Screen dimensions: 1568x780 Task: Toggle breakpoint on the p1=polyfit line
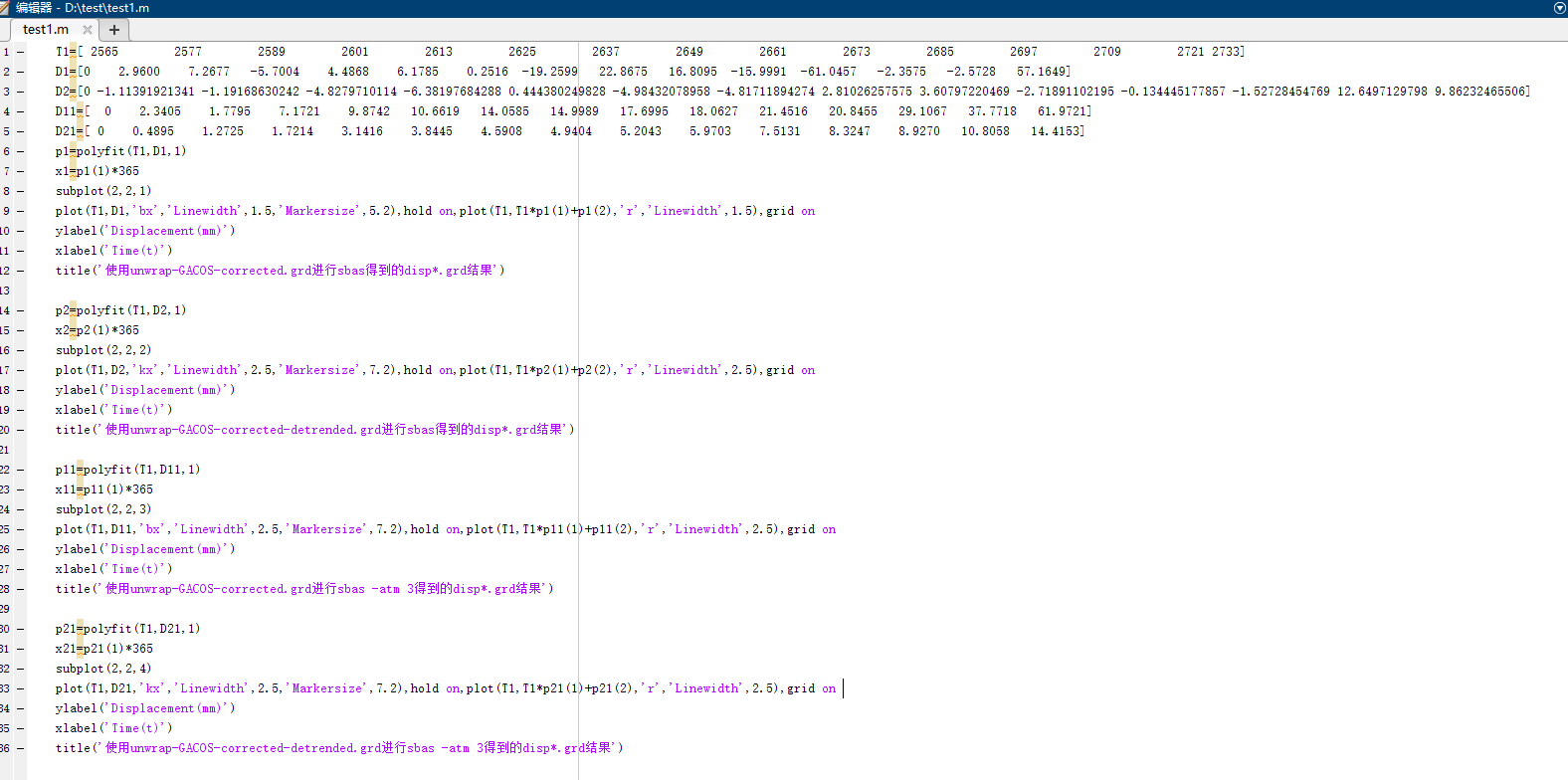pyautogui.click(x=20, y=151)
